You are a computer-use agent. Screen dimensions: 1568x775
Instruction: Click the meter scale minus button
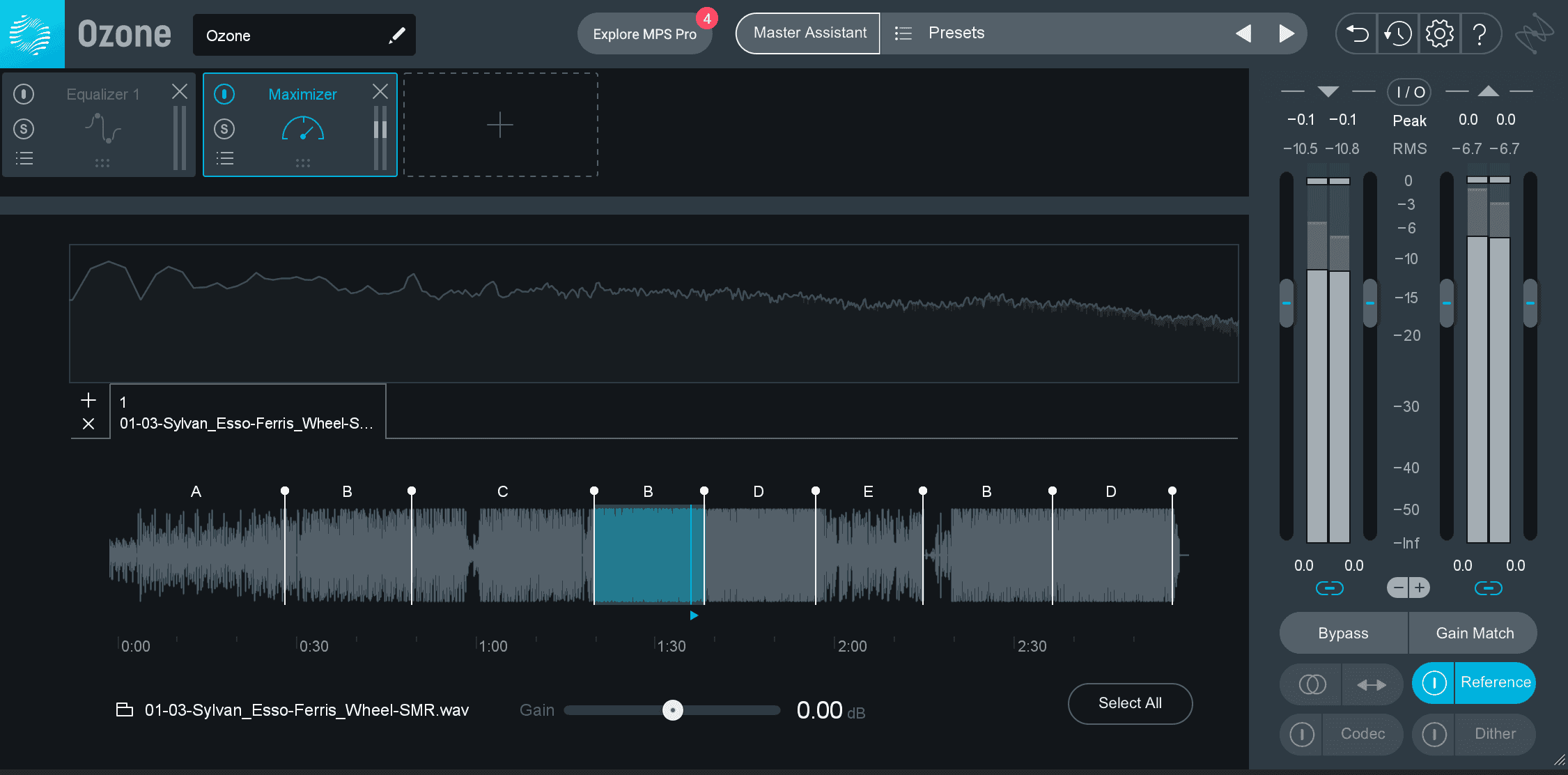click(x=1397, y=588)
